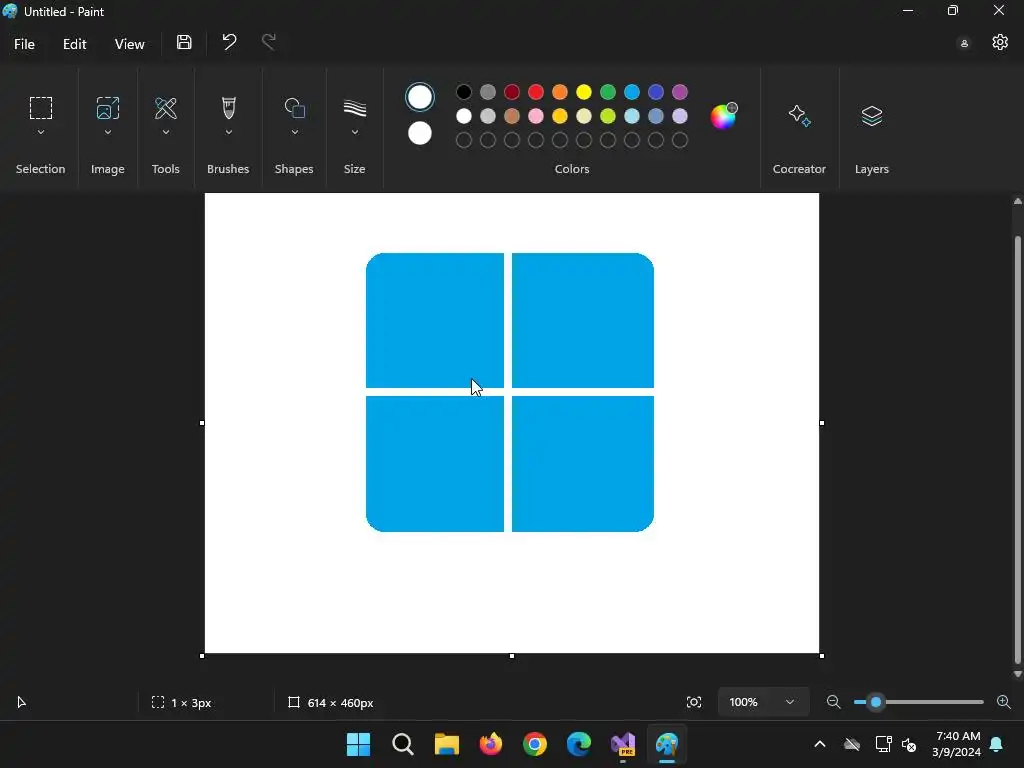The height and width of the screenshot is (768, 1024).
Task: Launch Google Chrome from taskbar
Action: (535, 744)
